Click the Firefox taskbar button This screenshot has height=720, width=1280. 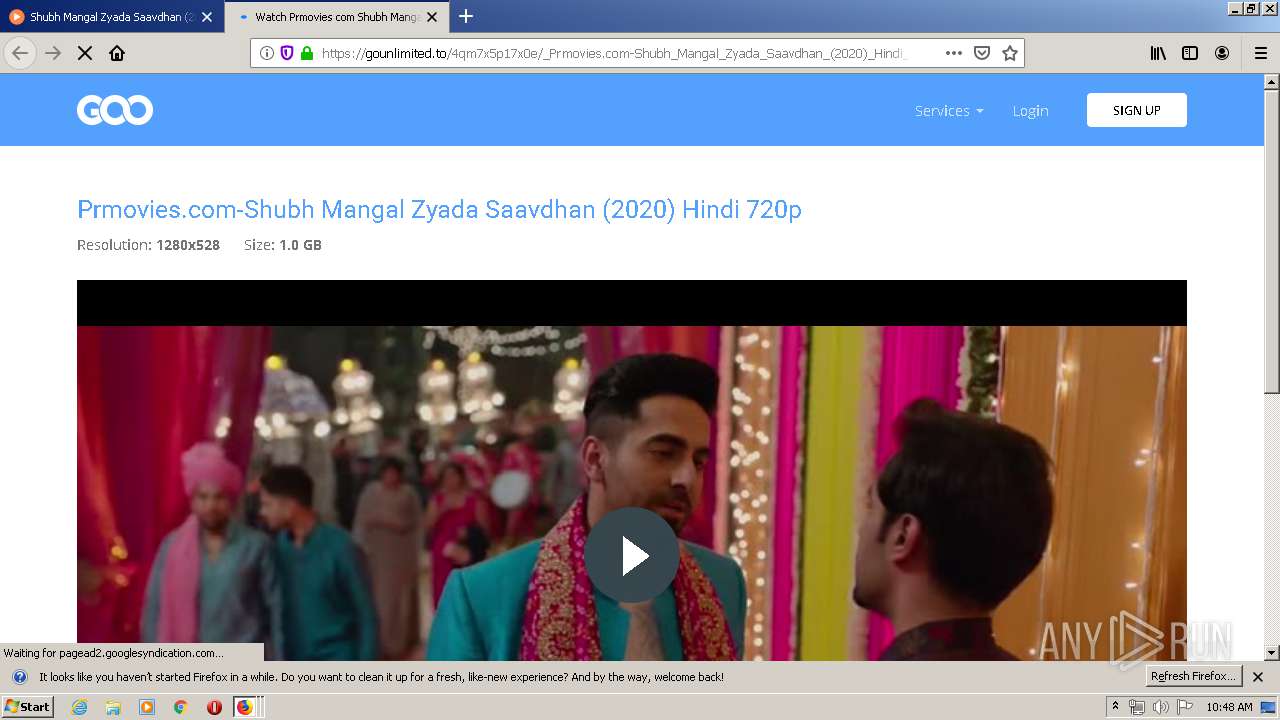pyautogui.click(x=247, y=707)
